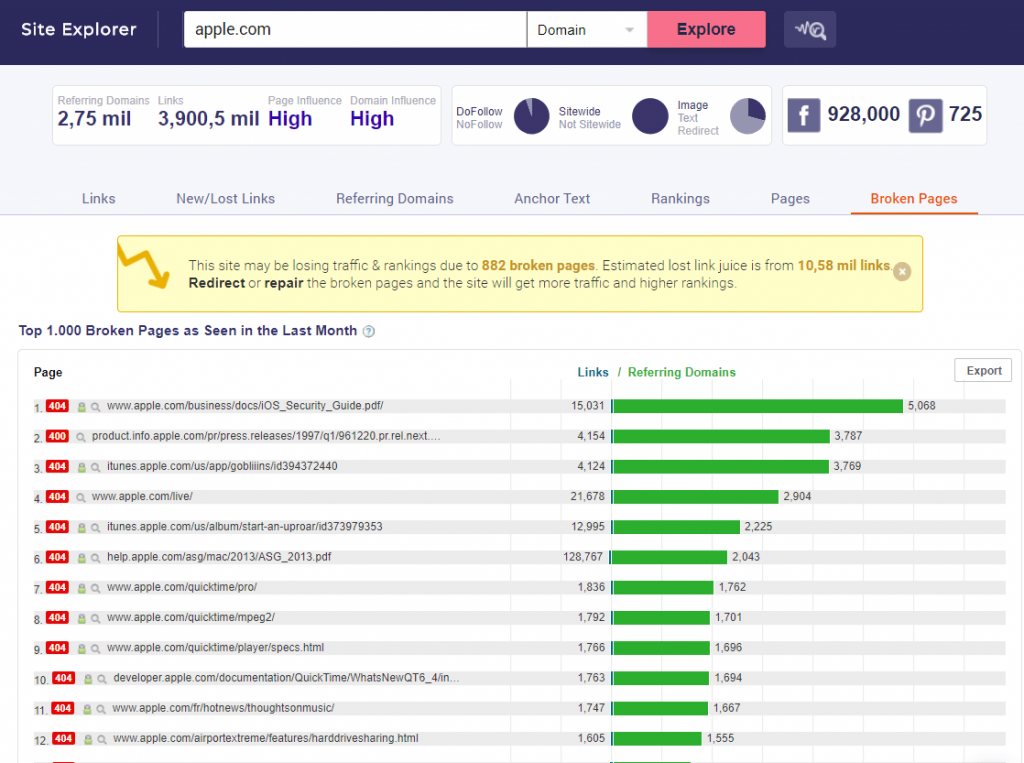Dismiss the yellow broken pages notice
This screenshot has width=1024, height=763.
click(x=902, y=272)
